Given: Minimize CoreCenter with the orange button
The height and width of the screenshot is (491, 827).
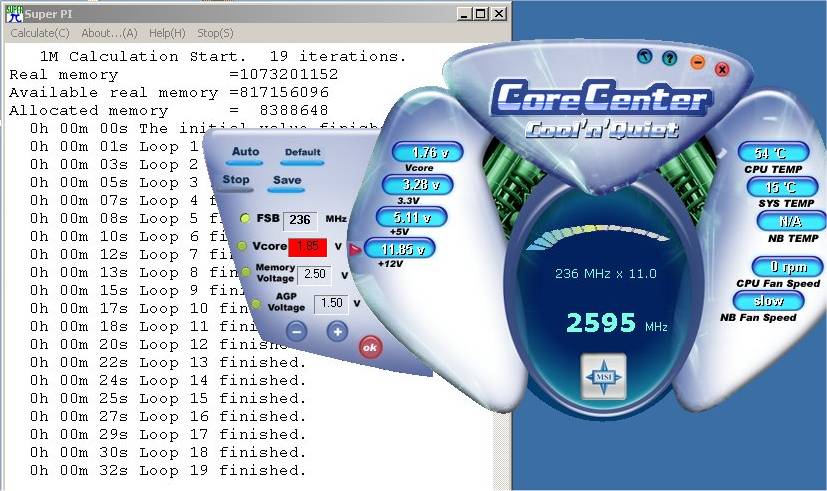Looking at the screenshot, I should 697,63.
